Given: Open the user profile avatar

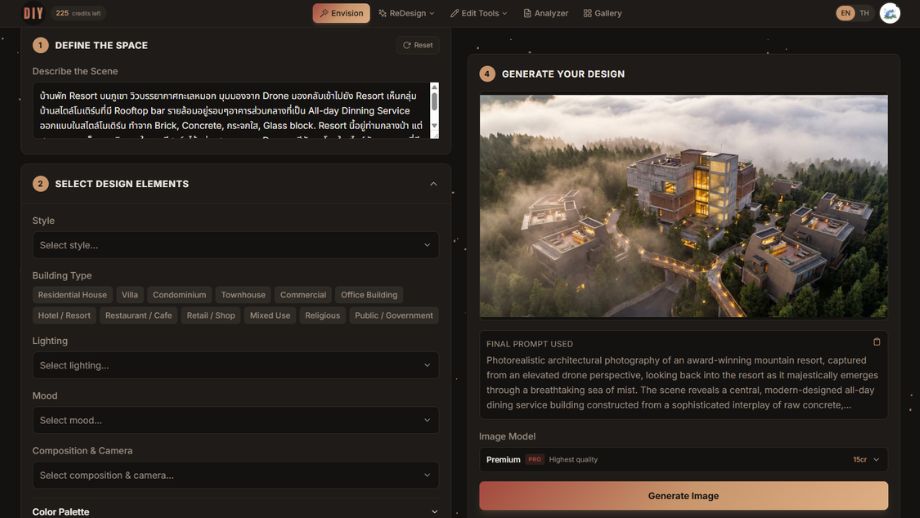Looking at the screenshot, I should [889, 13].
